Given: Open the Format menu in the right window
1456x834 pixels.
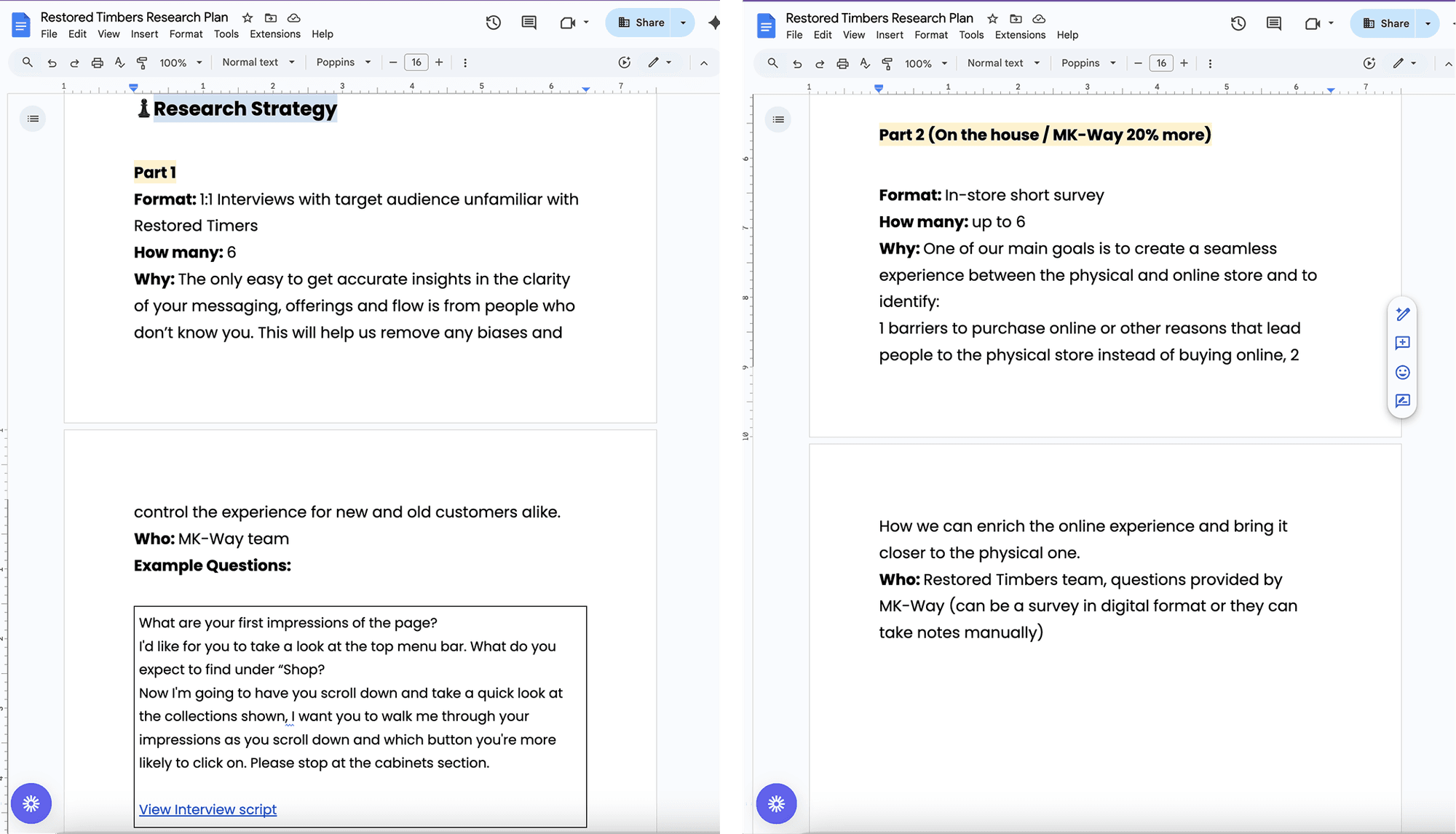Looking at the screenshot, I should pos(931,35).
